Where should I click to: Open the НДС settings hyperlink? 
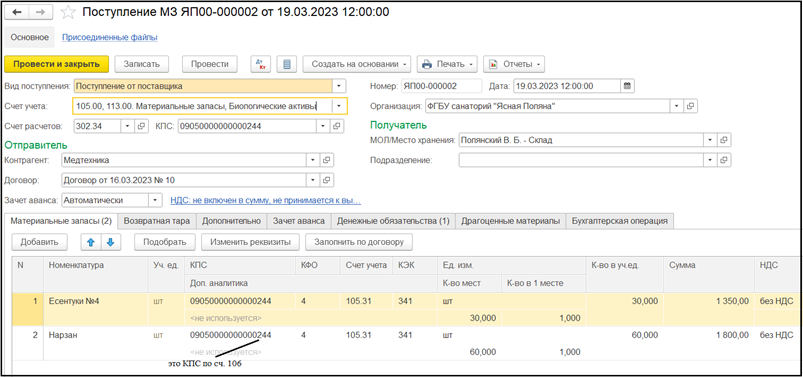265,201
